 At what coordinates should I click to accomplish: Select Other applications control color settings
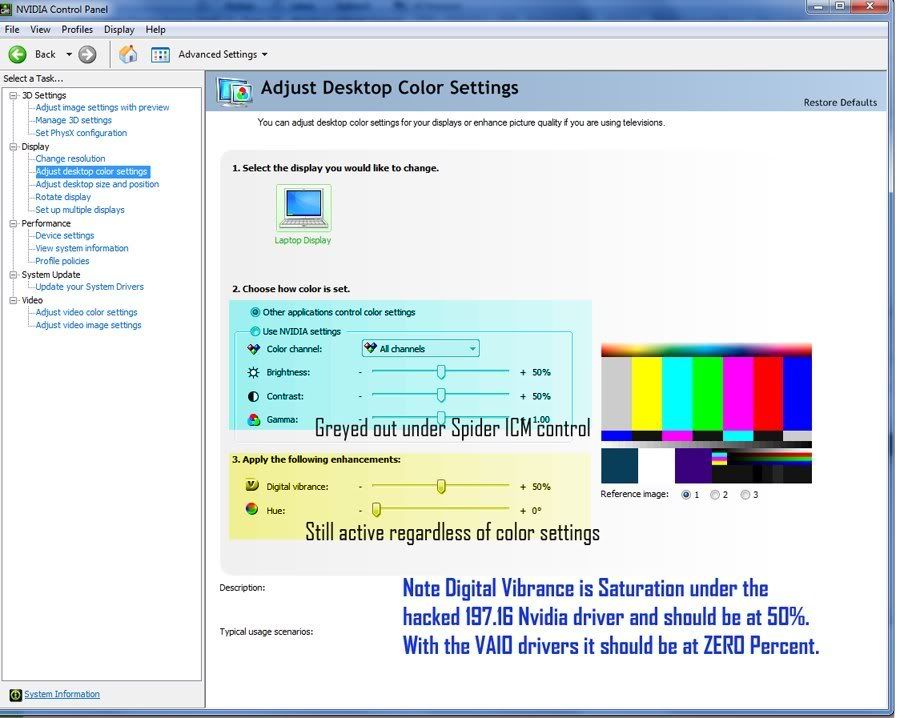[x=255, y=312]
